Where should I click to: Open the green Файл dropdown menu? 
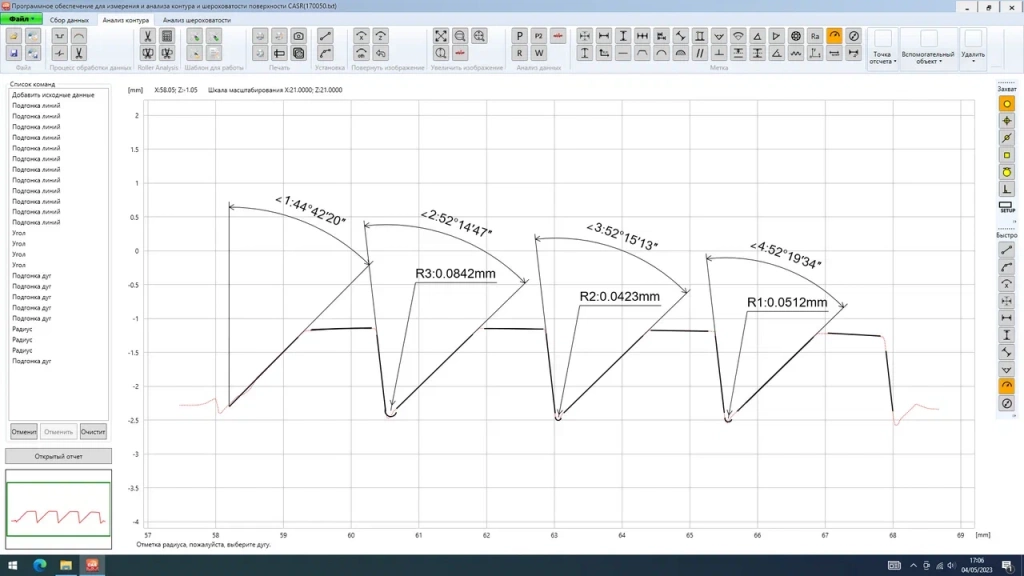point(21,19)
